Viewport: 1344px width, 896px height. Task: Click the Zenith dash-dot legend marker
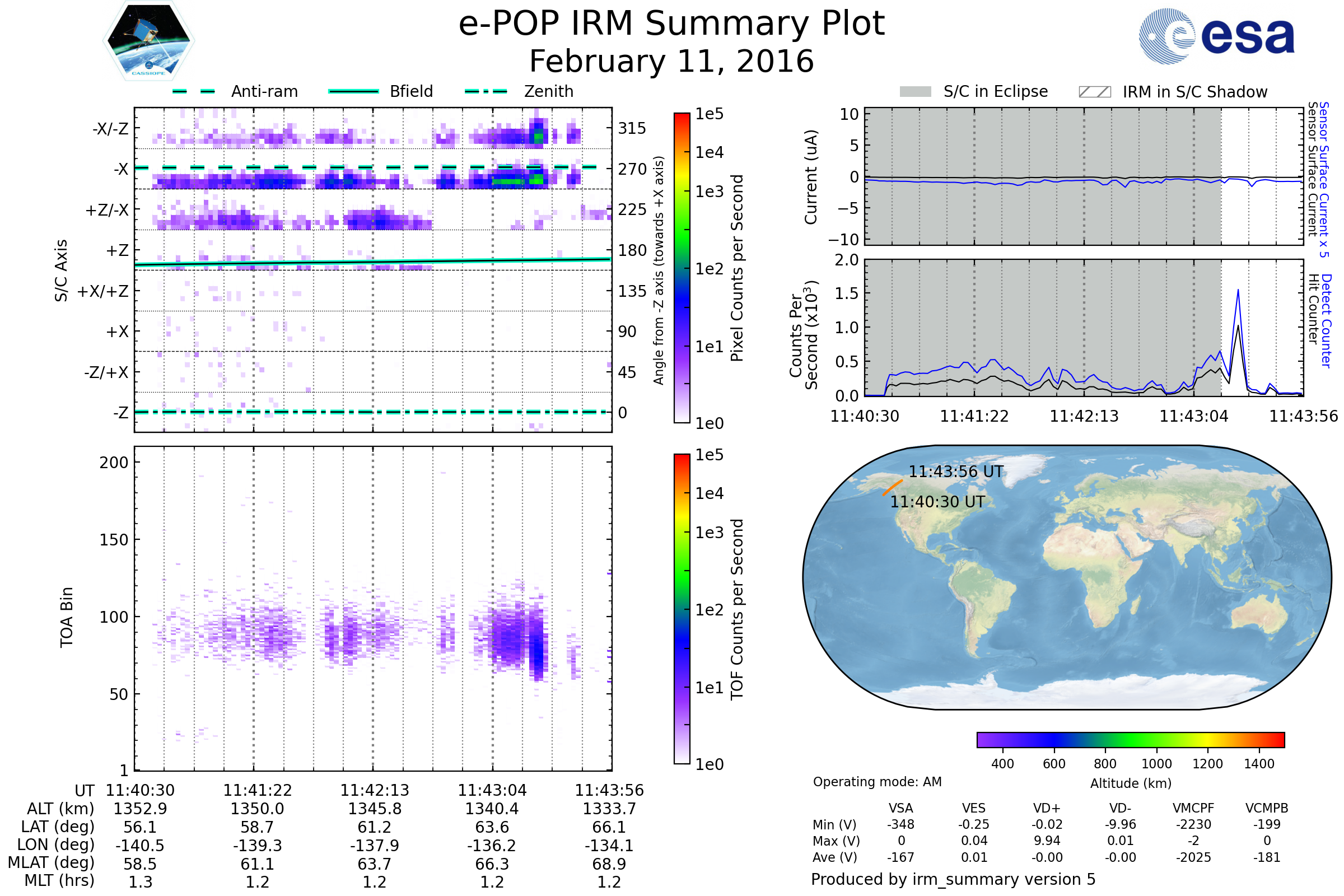coord(486,91)
